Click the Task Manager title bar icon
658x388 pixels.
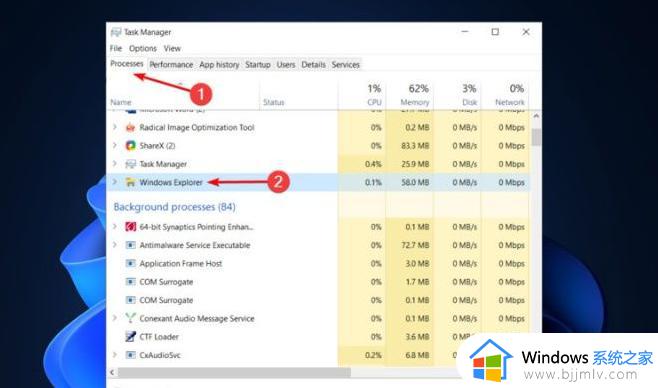click(116, 32)
